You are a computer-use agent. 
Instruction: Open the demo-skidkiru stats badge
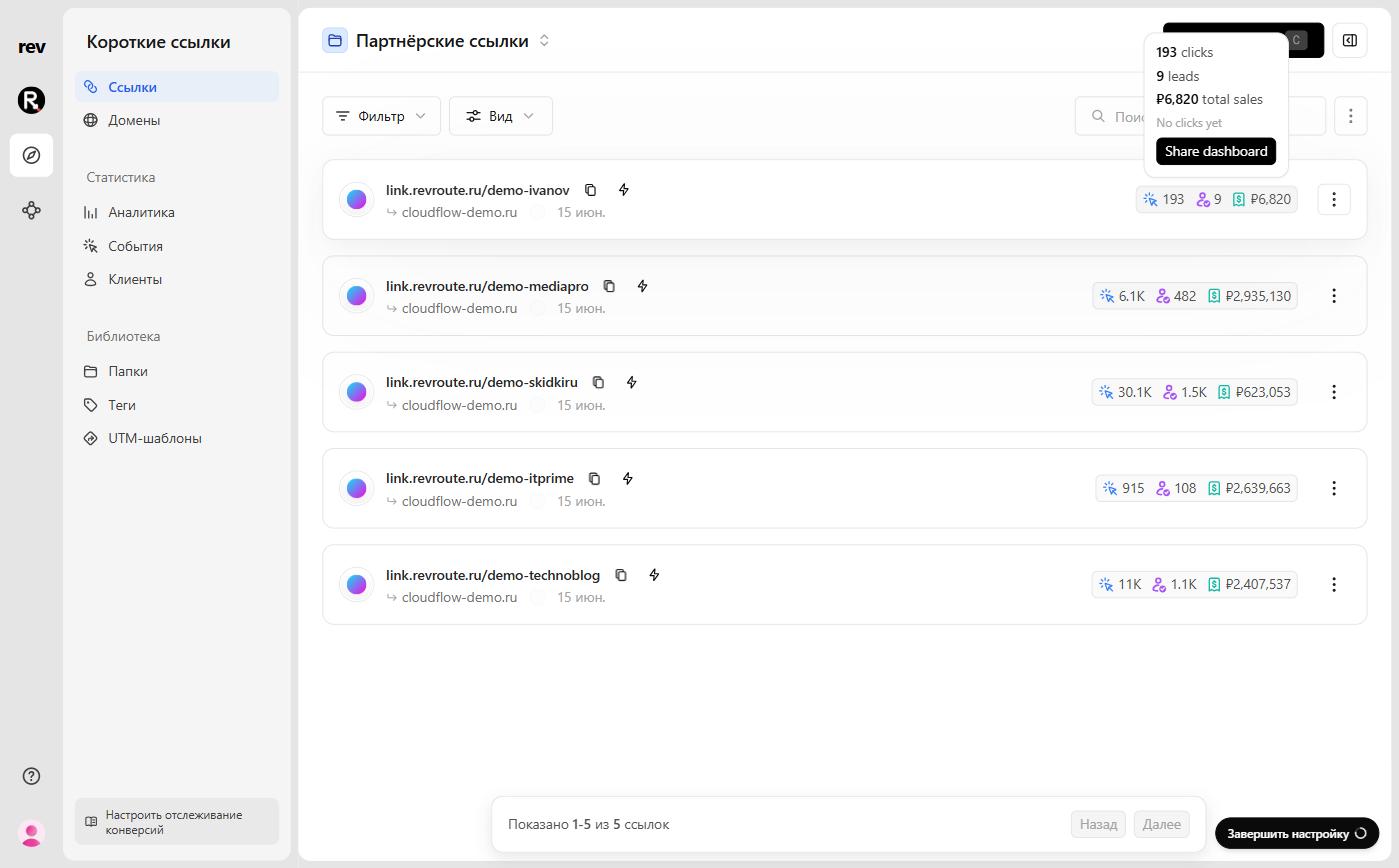pos(1194,392)
